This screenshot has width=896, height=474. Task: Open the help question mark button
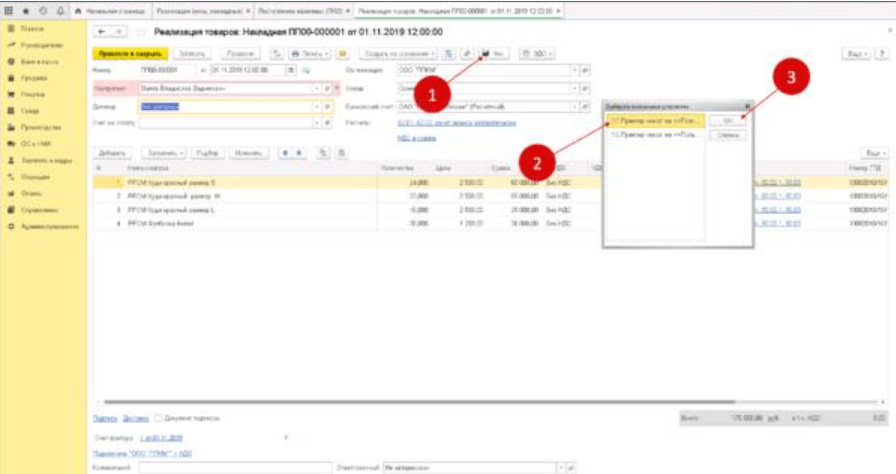tap(882, 54)
